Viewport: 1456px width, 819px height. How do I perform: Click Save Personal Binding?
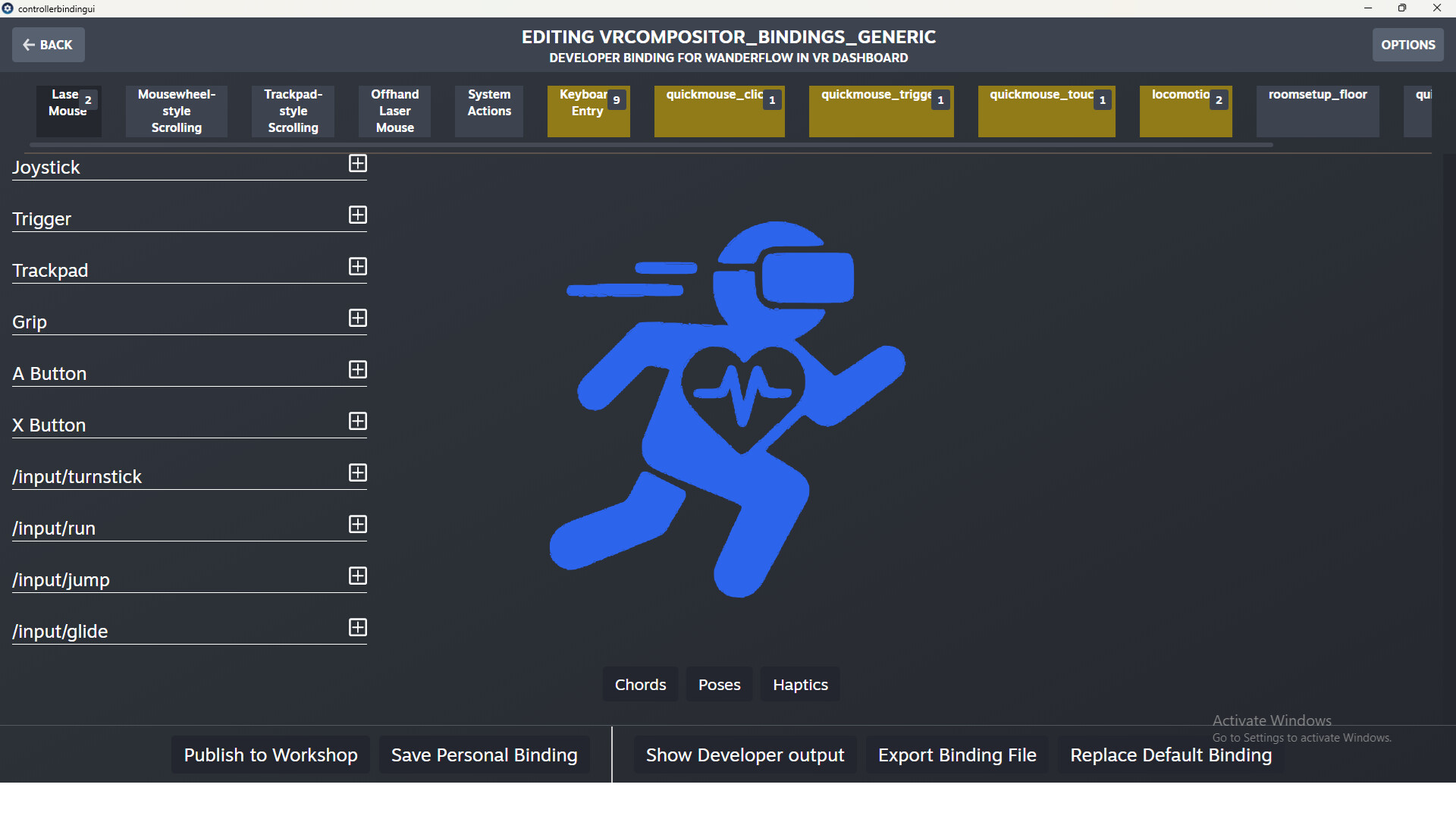coord(483,755)
